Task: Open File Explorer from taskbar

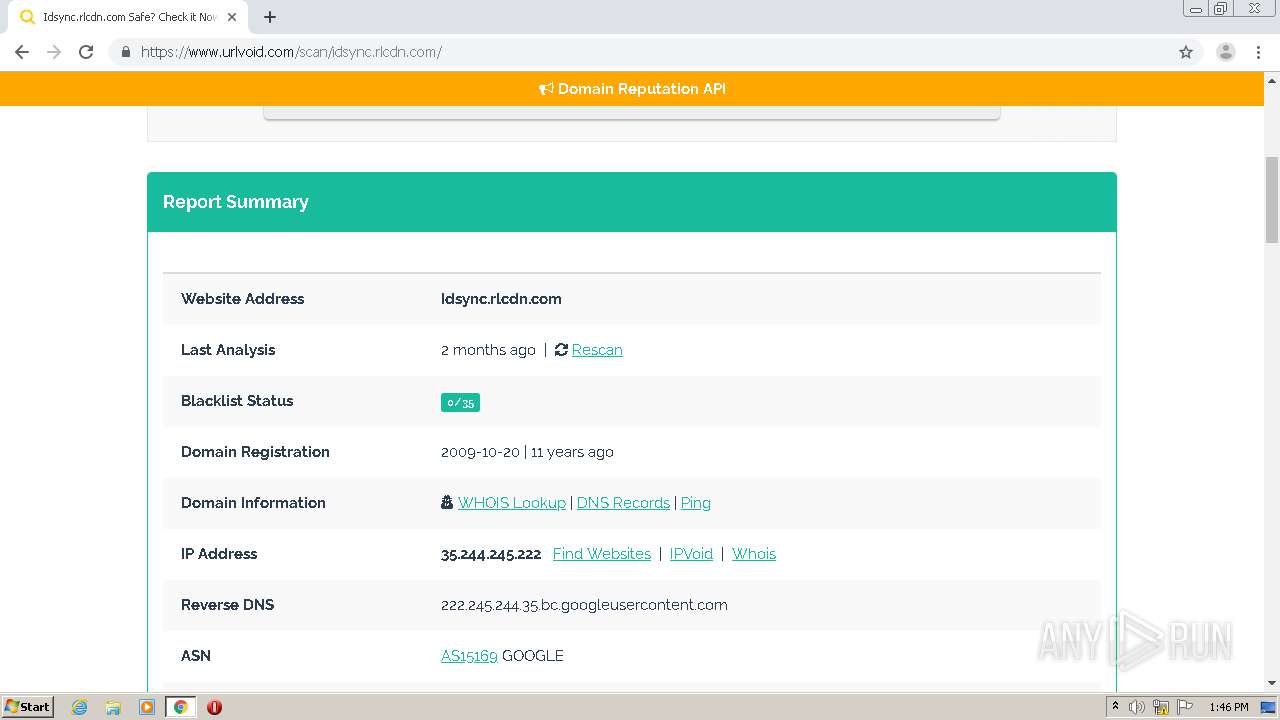Action: [113, 707]
